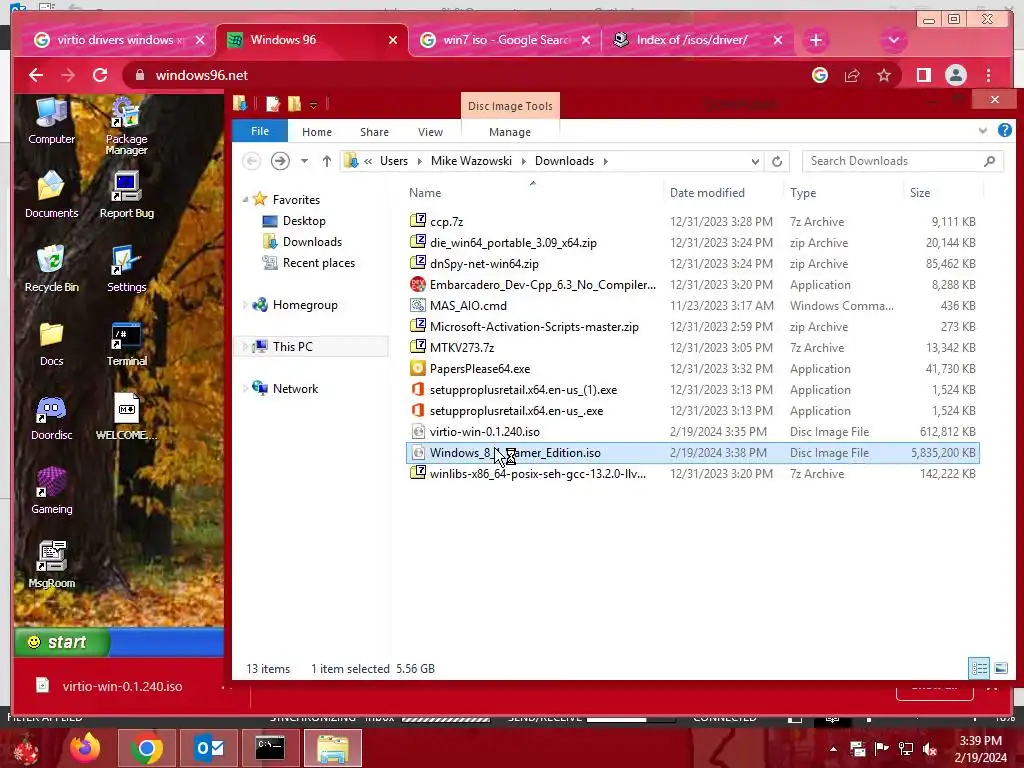Image resolution: width=1024 pixels, height=768 pixels.
Task: Open Chrome's three-dot menu
Action: (988, 75)
